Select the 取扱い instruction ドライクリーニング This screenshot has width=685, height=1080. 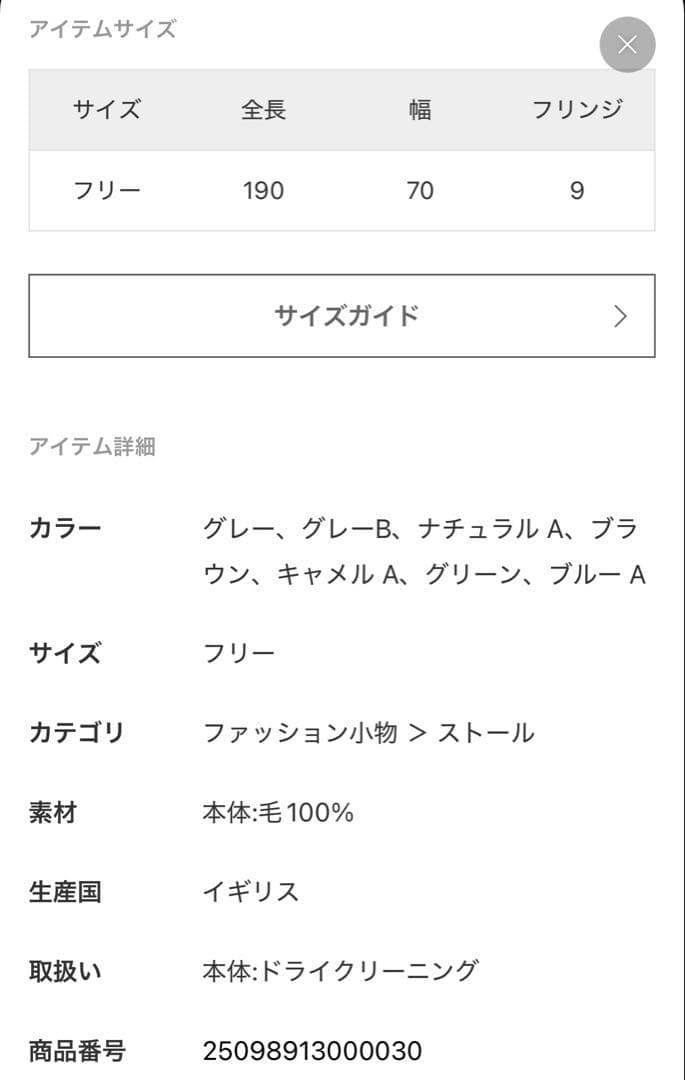pos(340,969)
